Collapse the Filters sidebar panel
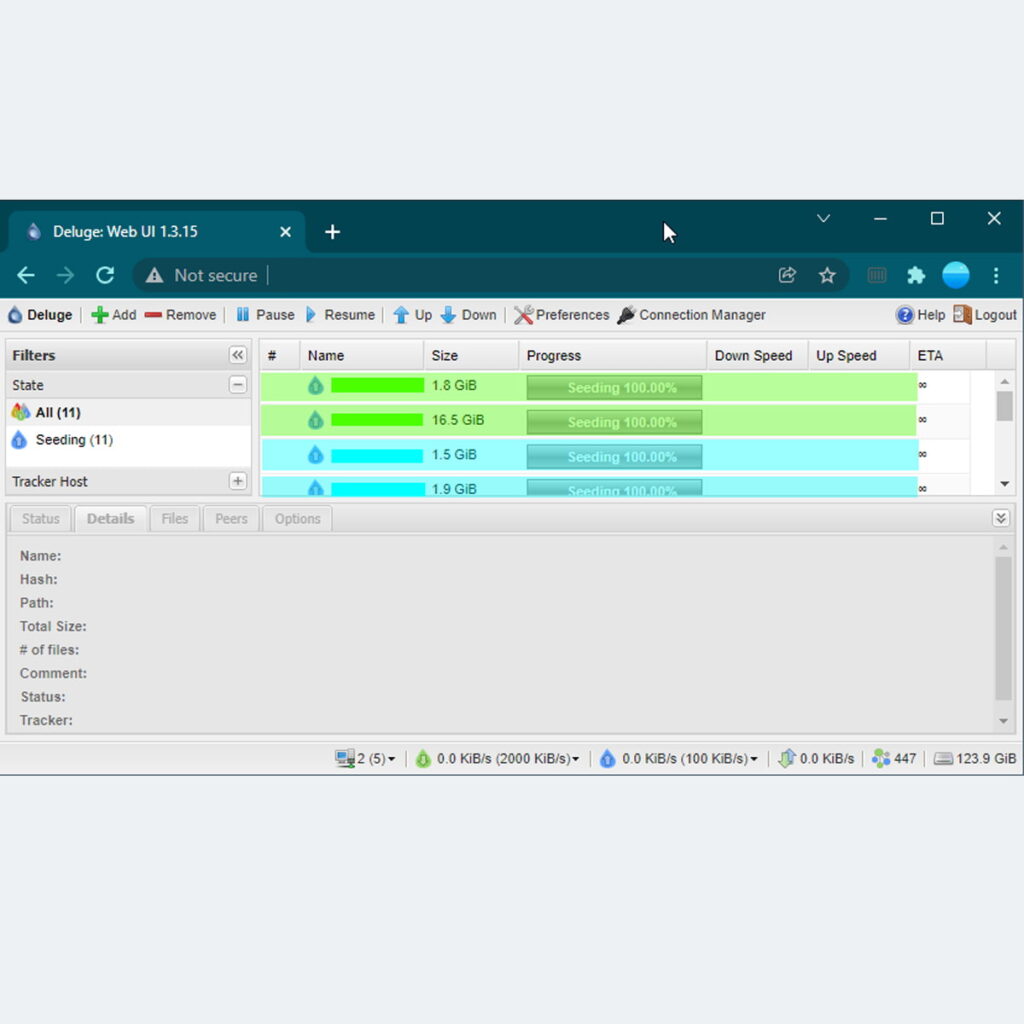The image size is (1024, 1024). tap(238, 355)
